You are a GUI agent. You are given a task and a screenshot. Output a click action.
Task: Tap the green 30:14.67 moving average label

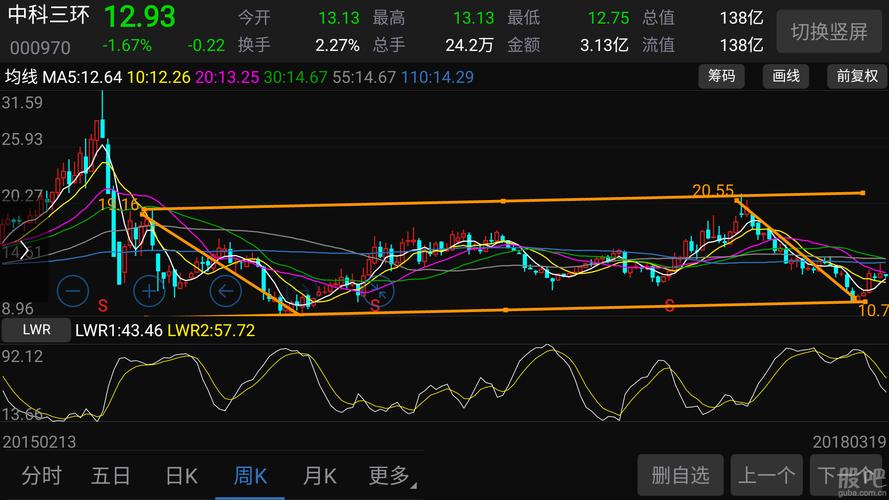tap(295, 77)
